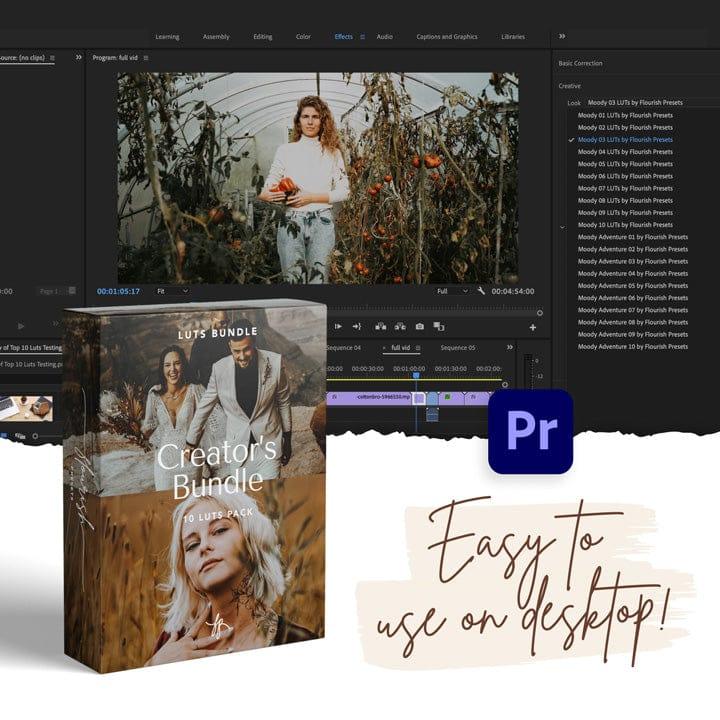Choose Moody Adventure 05 by Flourish Presets
This screenshot has width=720, height=720.
click(632, 286)
